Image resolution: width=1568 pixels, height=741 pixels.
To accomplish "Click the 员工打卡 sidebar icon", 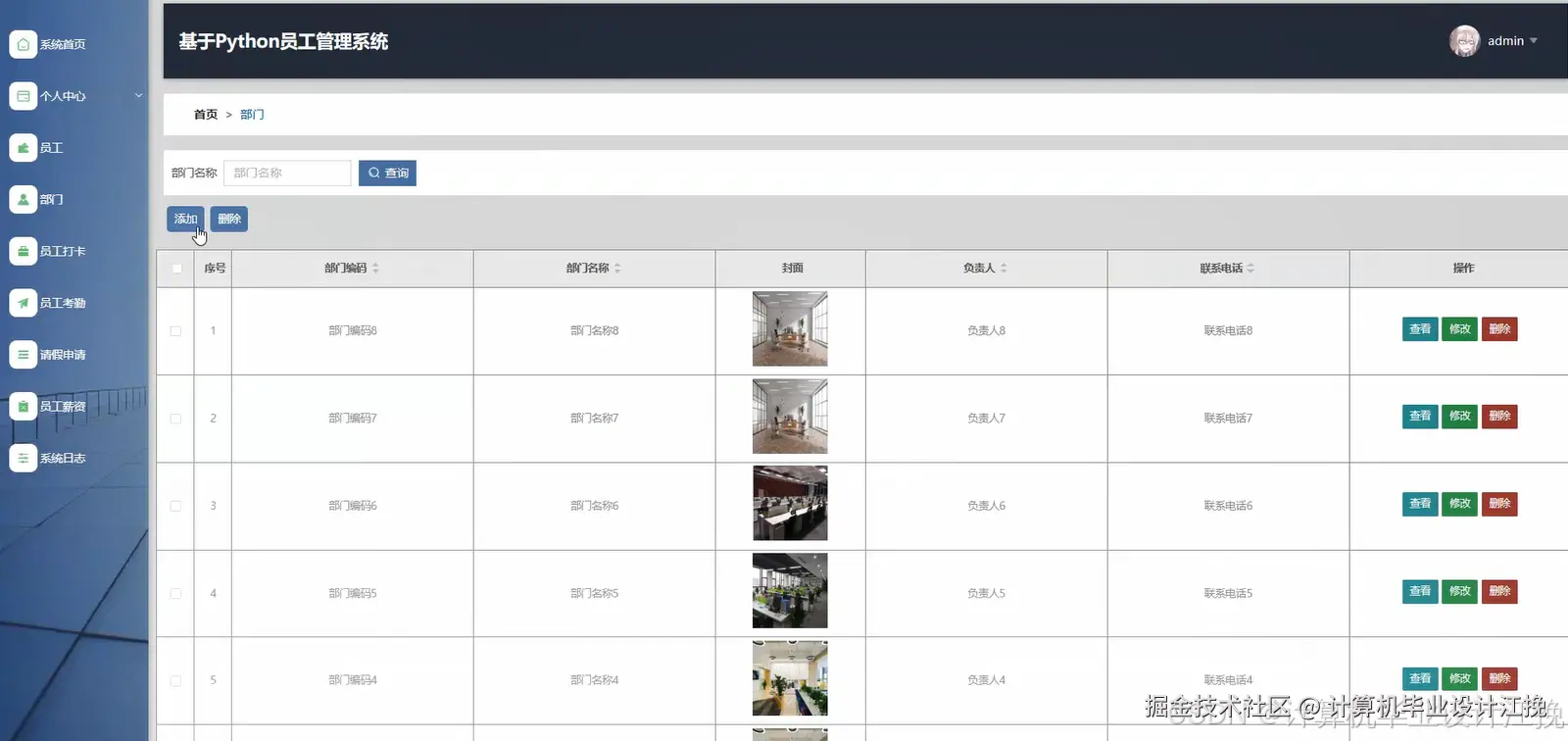I will pos(24,251).
